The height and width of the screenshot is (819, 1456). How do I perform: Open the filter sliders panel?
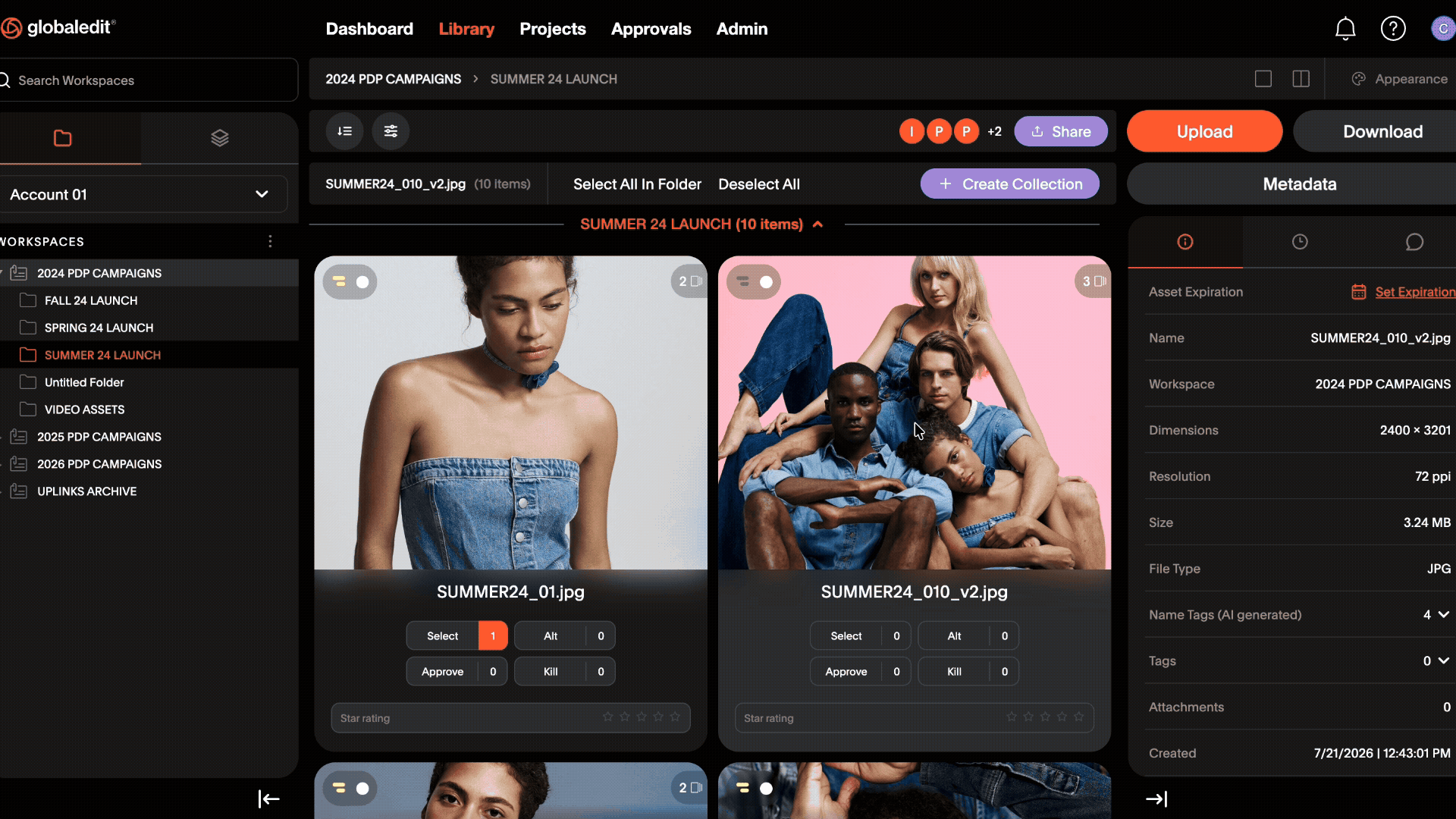coord(391,131)
